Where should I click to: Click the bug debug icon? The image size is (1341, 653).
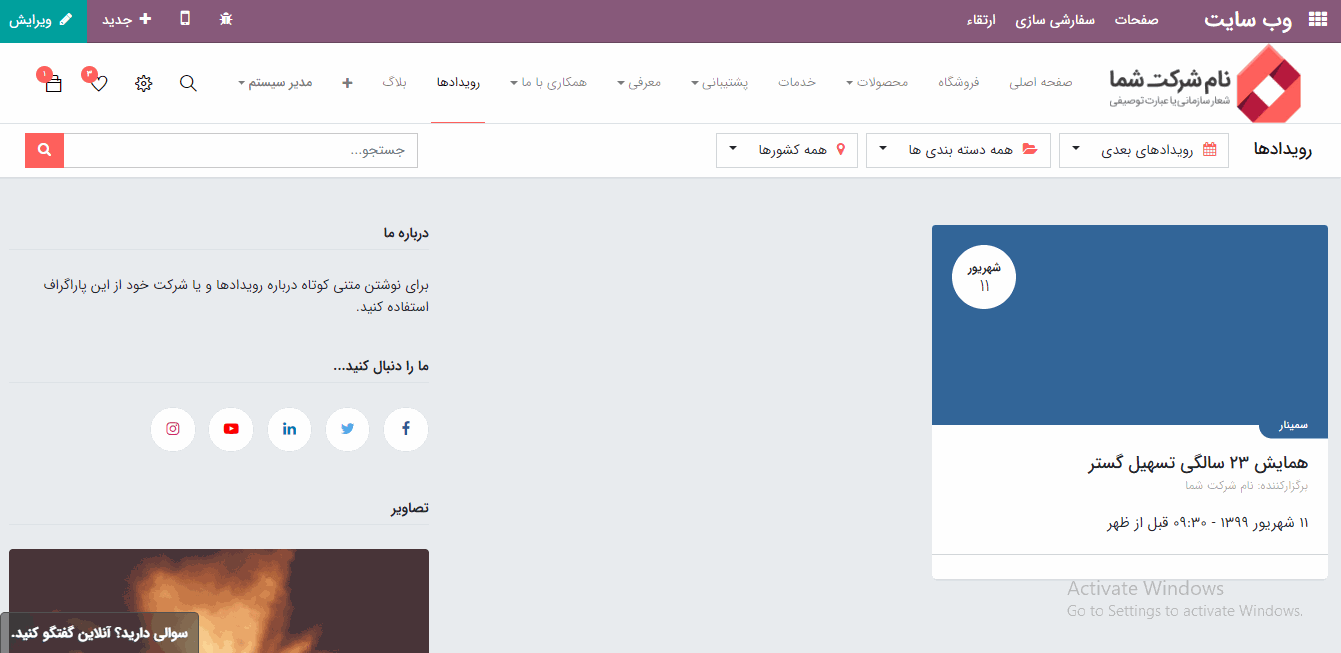coord(226,19)
